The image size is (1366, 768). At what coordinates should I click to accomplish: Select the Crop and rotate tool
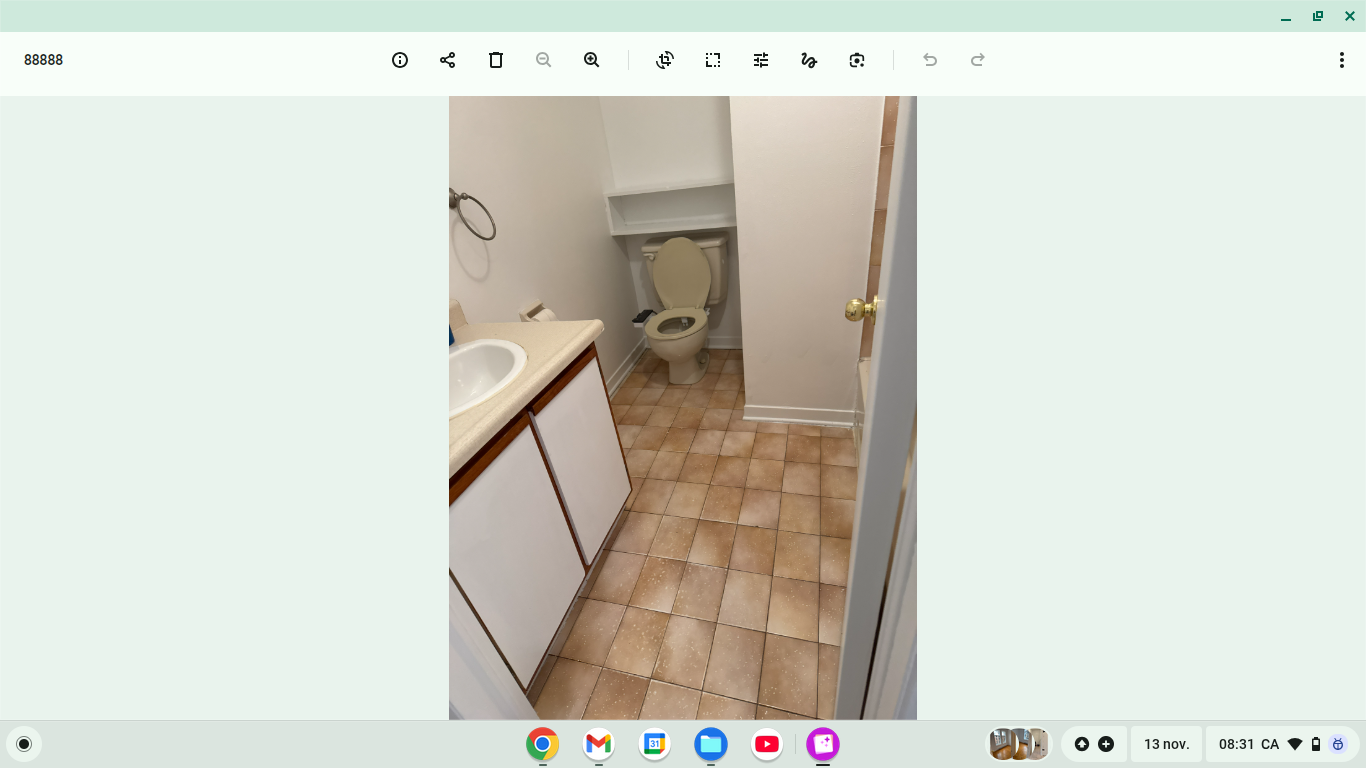pos(665,60)
